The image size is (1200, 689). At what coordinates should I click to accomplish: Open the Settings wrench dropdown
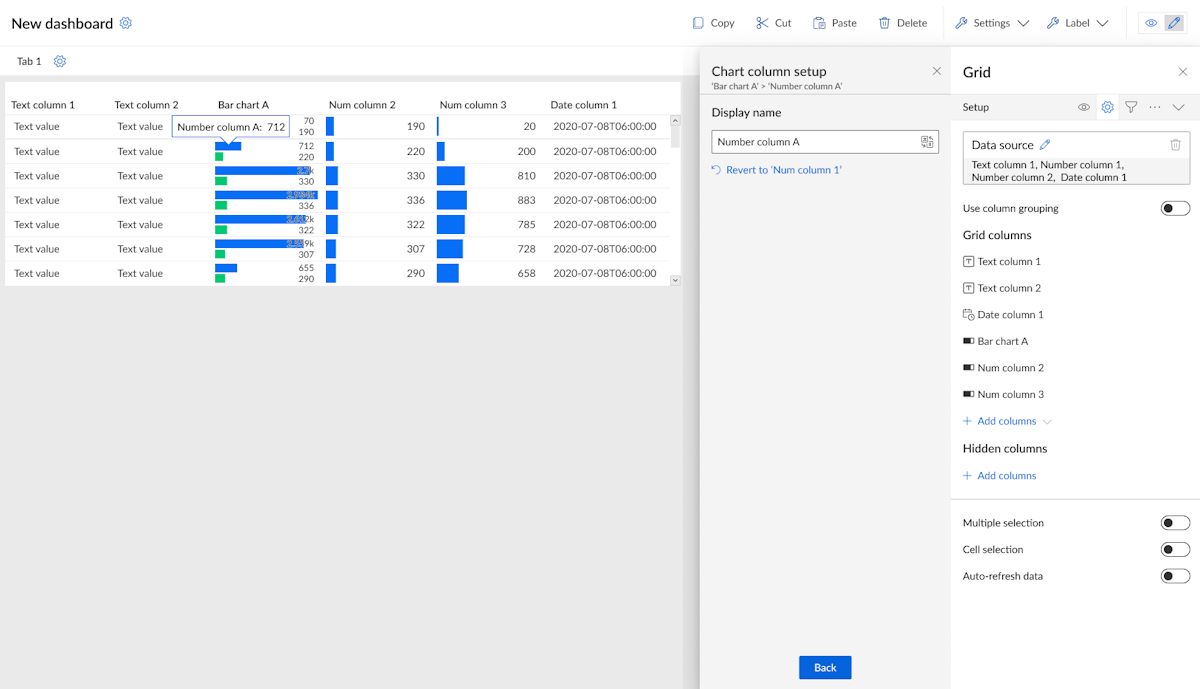992,23
